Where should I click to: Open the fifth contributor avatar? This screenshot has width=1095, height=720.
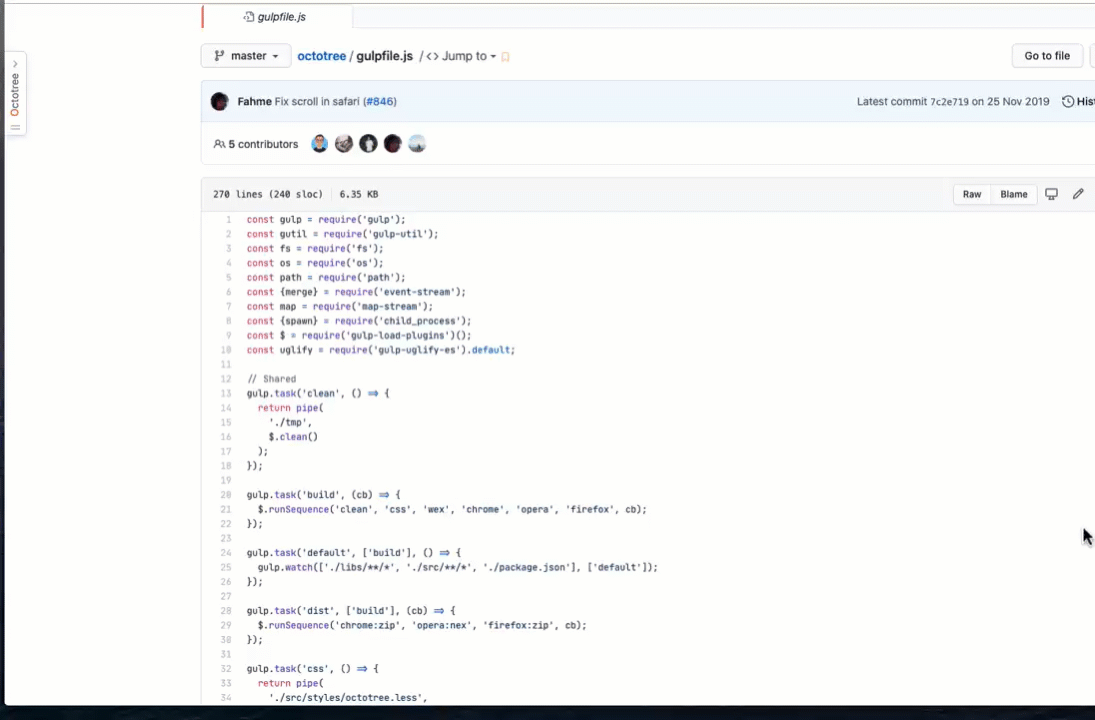coord(417,144)
